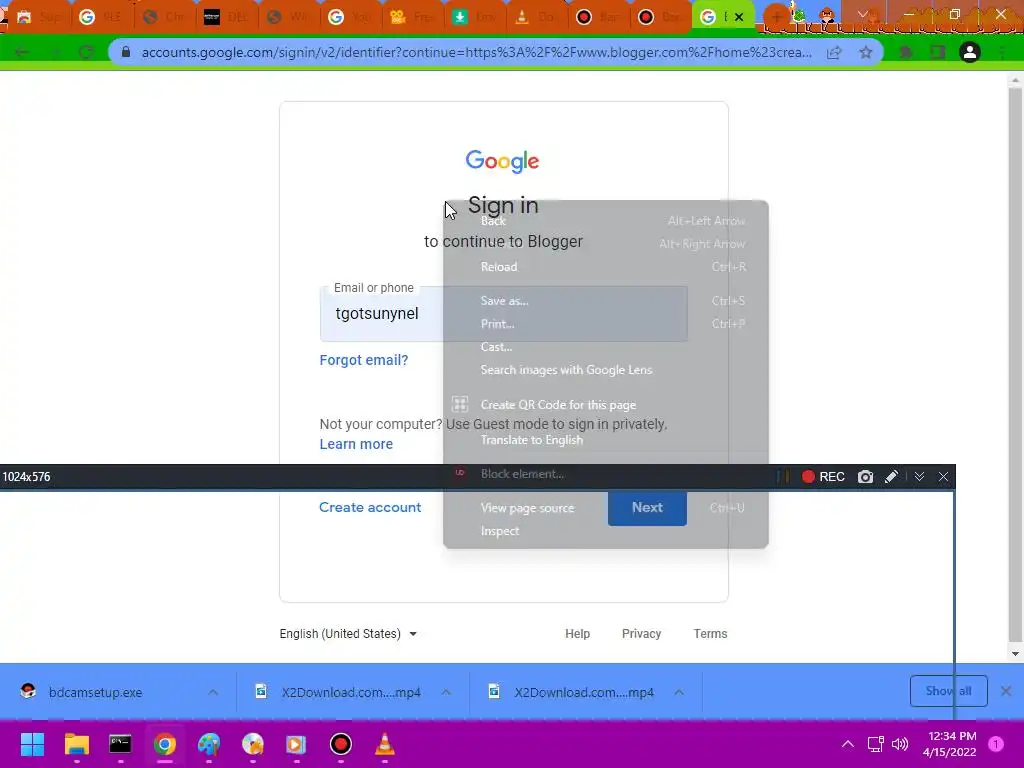The image size is (1024, 768).
Task: Click the scrollbar down arrow
Action: (1015, 654)
